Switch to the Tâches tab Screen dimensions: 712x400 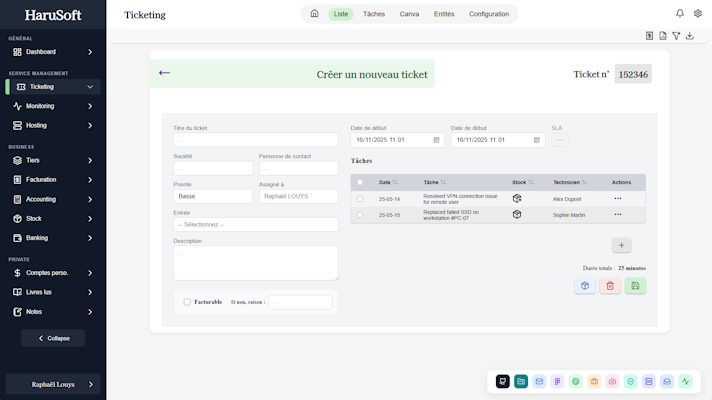coord(374,14)
